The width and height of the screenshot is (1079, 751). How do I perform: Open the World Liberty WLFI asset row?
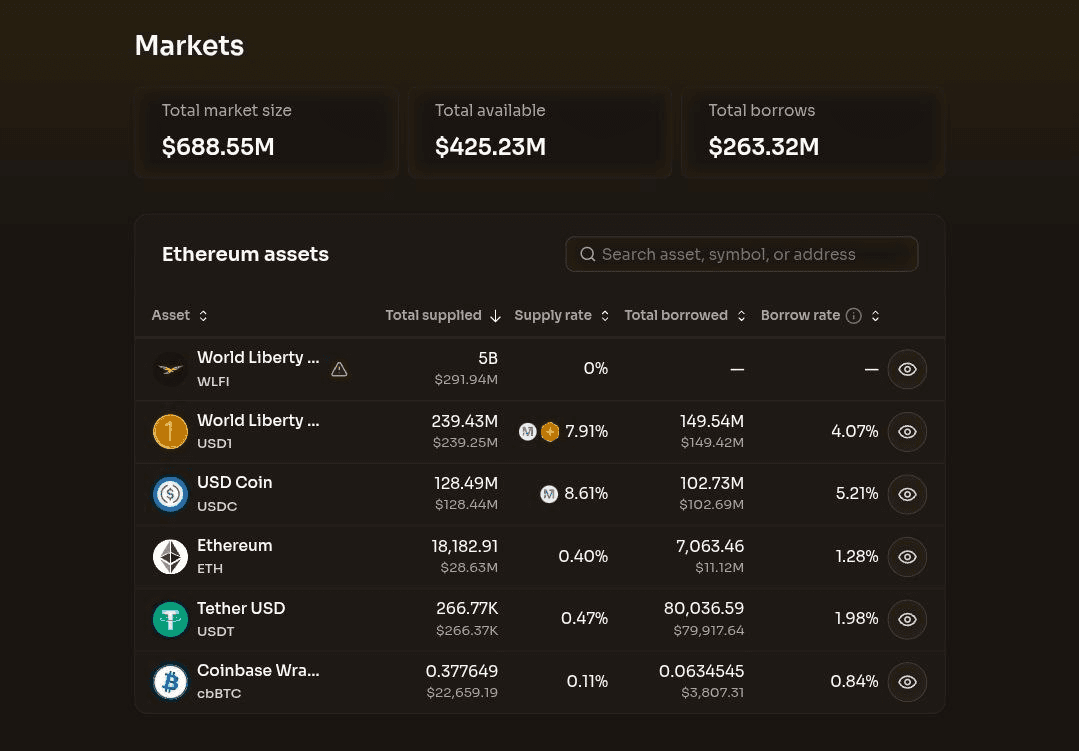540,369
